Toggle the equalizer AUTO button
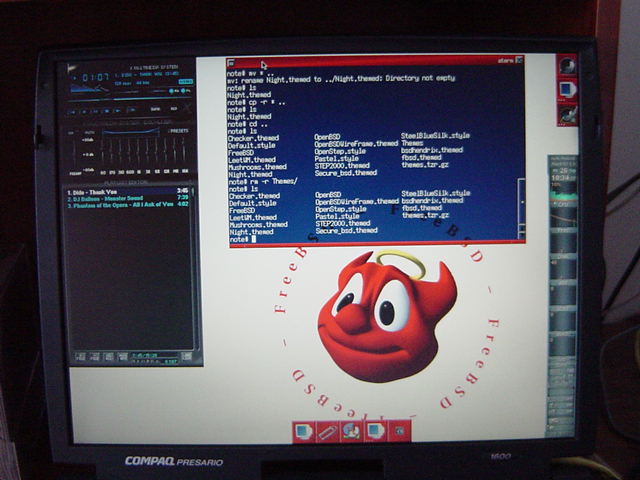This screenshot has height=480, width=640. tap(89, 133)
